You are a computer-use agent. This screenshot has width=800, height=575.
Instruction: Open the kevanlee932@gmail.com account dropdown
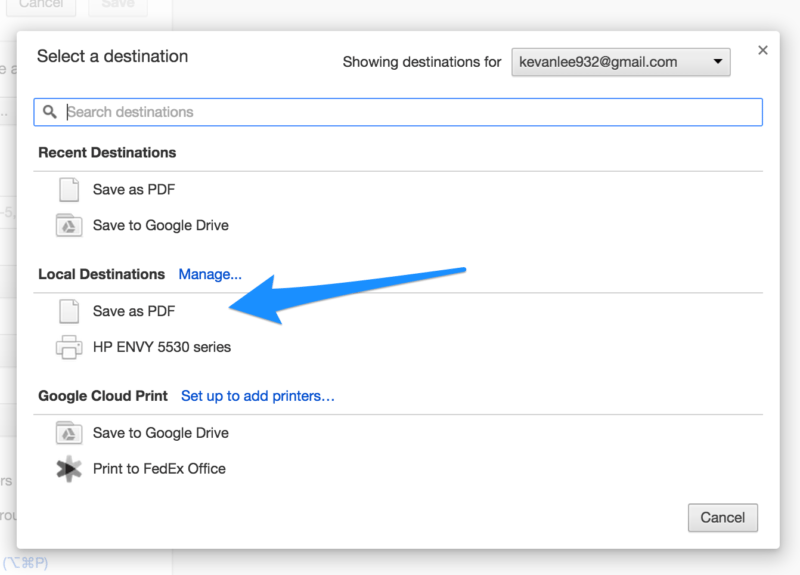click(x=621, y=62)
